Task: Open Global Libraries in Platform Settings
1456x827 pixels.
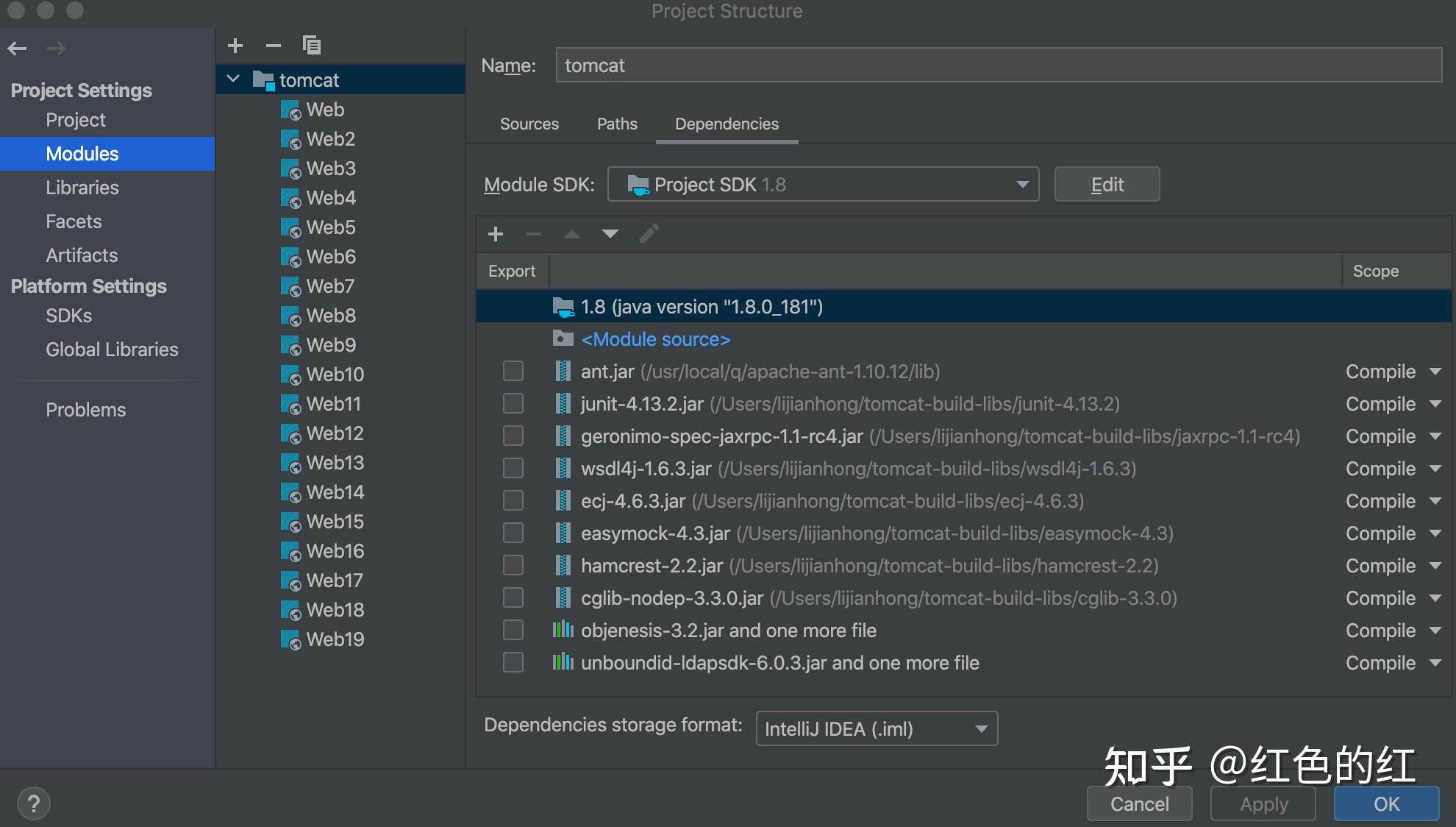Action: 112,349
